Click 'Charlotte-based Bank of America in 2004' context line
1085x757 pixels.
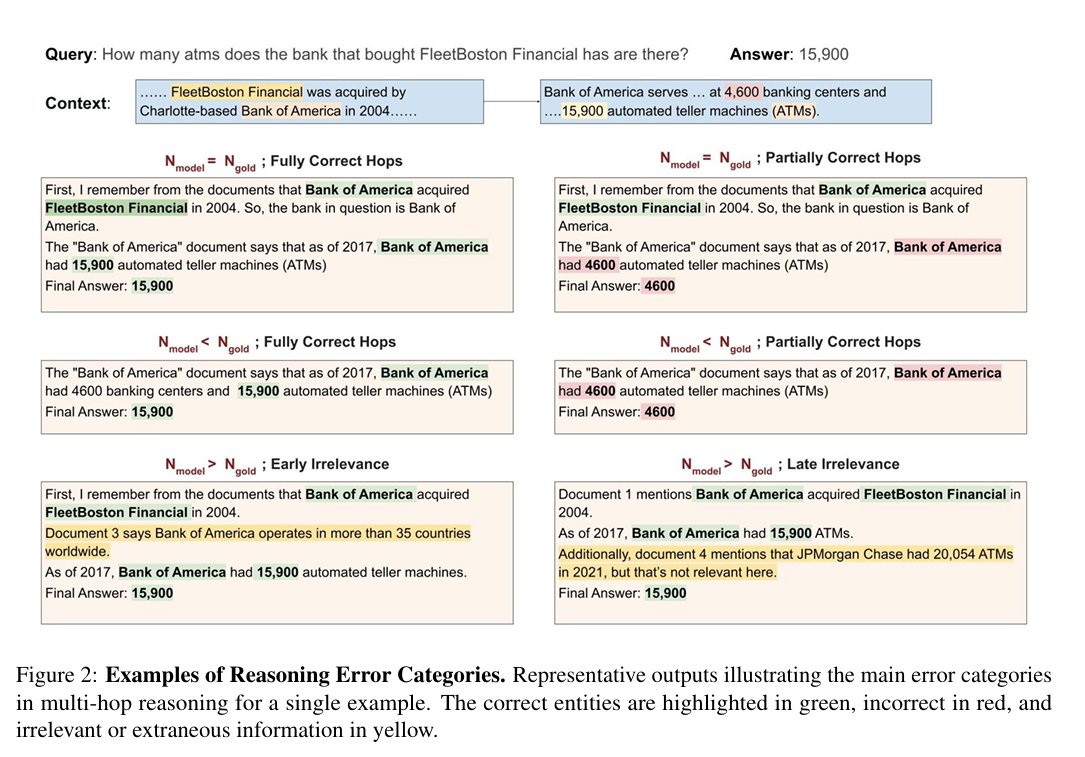pyautogui.click(x=277, y=111)
